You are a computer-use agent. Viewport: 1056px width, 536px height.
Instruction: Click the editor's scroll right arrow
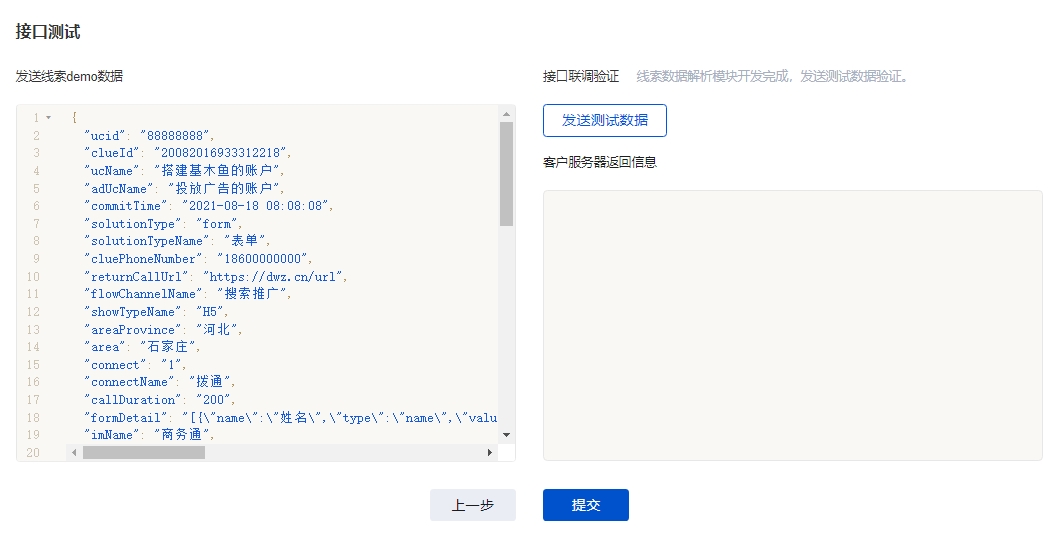coord(490,453)
